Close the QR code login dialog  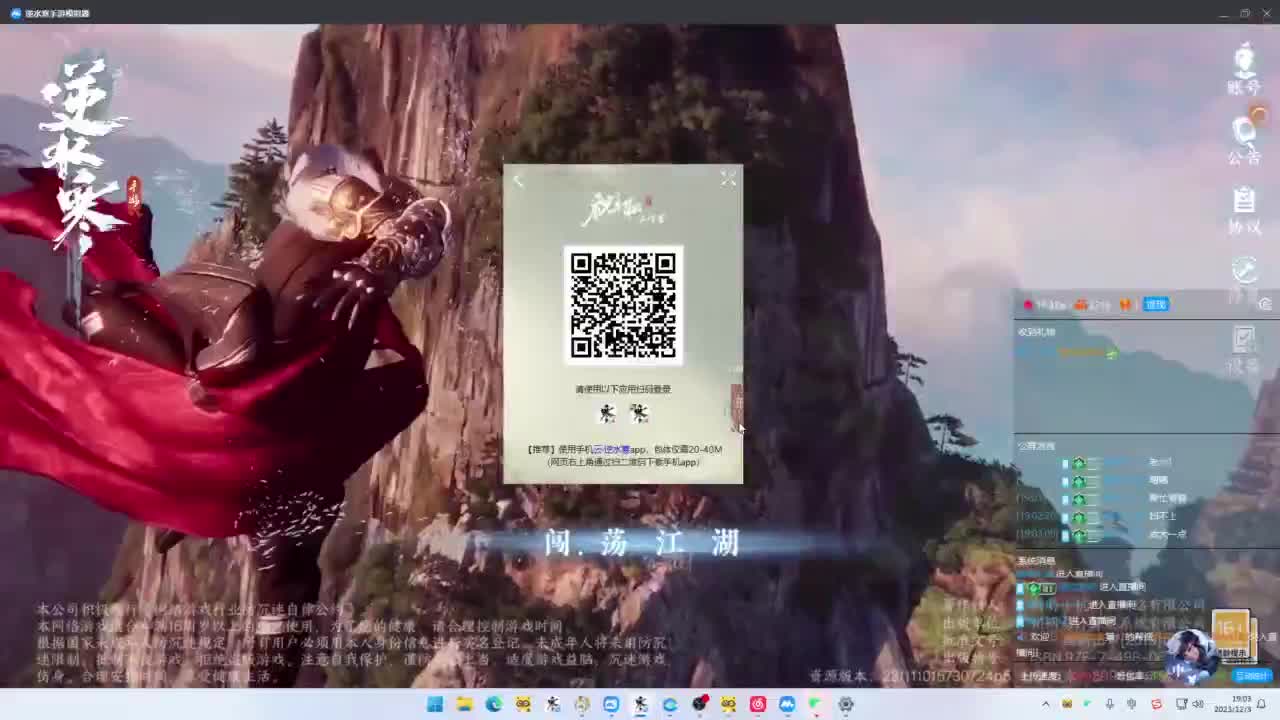(728, 178)
